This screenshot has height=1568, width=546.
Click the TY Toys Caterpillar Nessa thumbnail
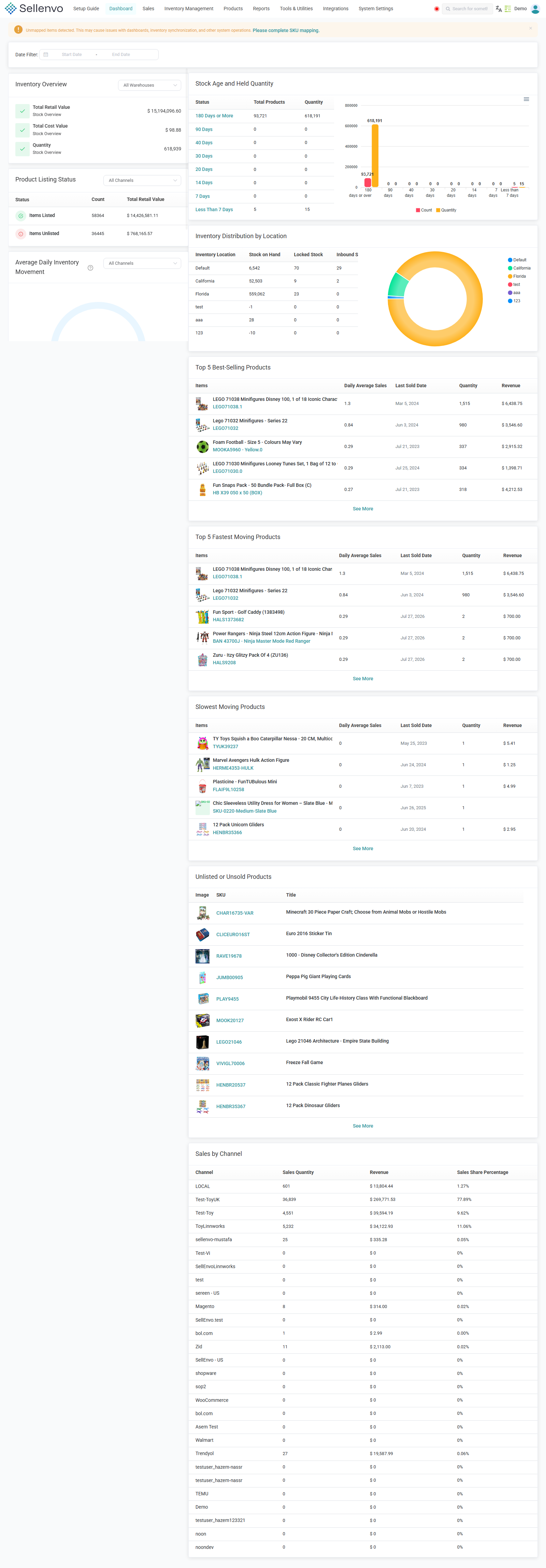tap(202, 743)
